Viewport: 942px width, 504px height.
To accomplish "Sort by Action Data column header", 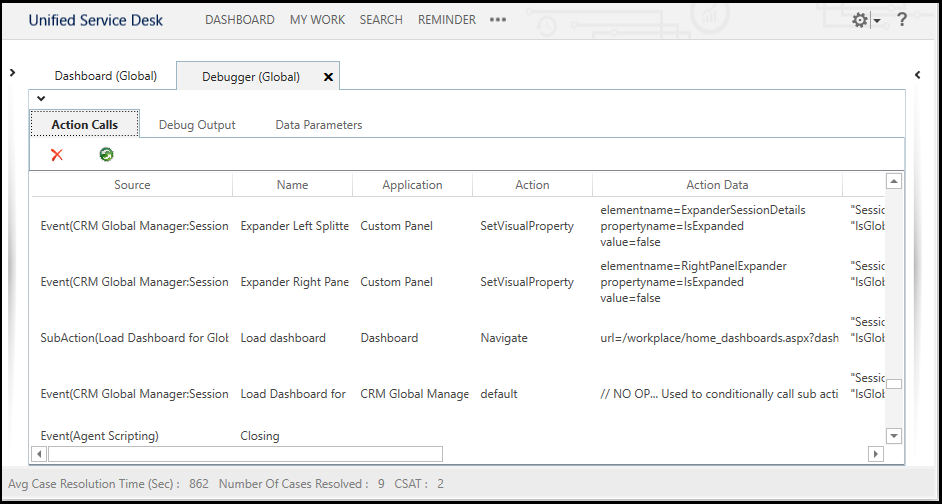I will (x=717, y=184).
